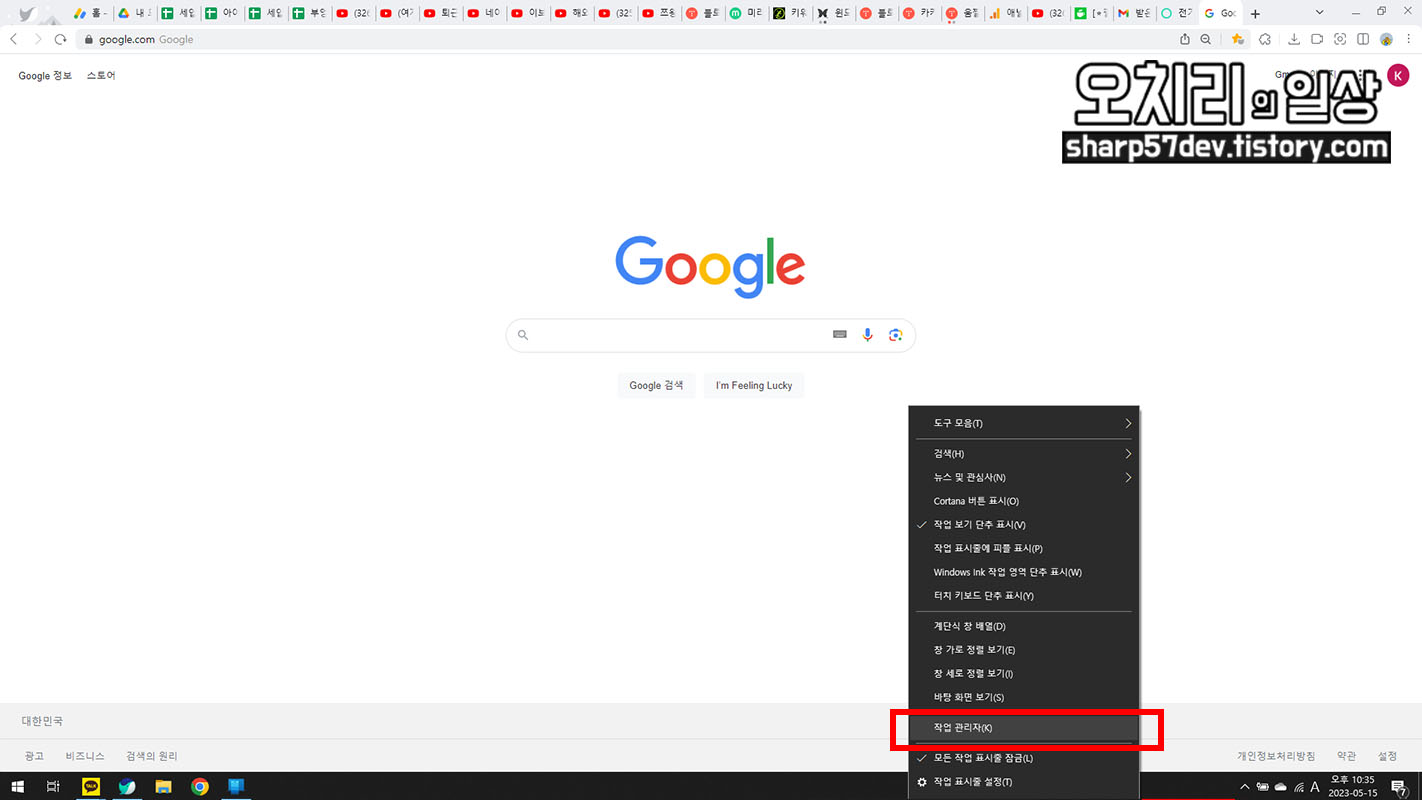The image size is (1422, 800).
Task: Click the zoom magnifier icon in address bar
Action: (1206, 39)
